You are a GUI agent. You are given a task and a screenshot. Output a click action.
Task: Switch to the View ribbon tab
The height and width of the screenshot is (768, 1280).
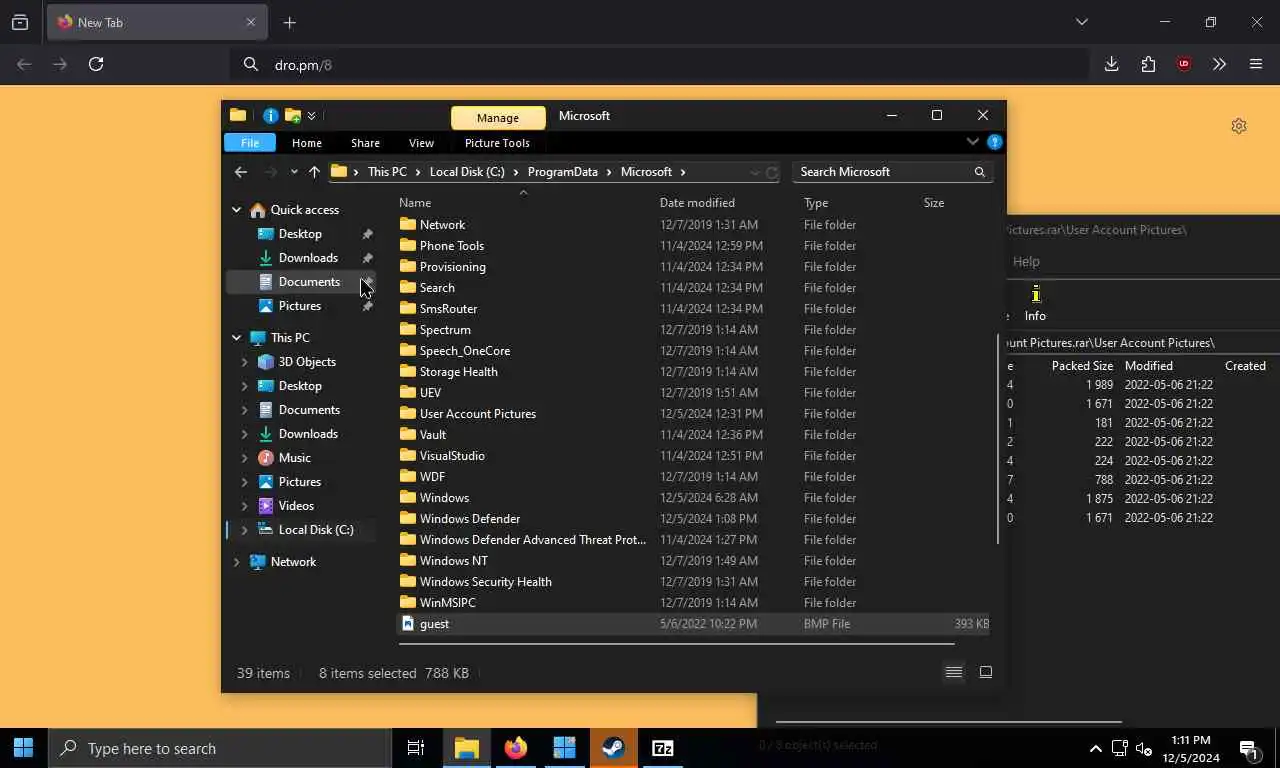tap(421, 143)
